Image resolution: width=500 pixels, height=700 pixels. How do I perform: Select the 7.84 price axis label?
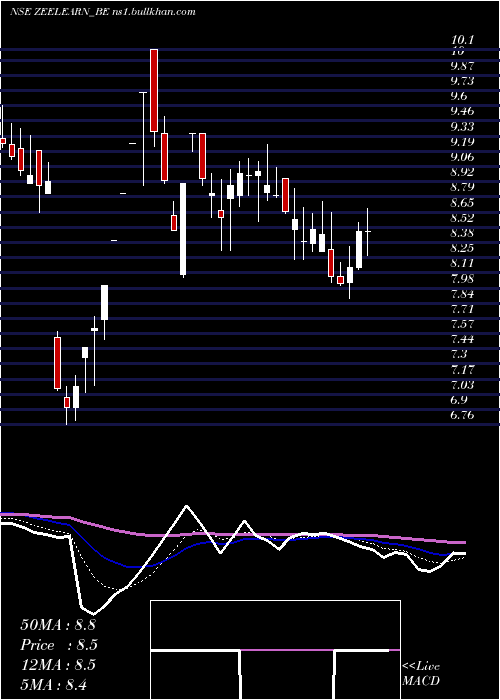(x=462, y=294)
